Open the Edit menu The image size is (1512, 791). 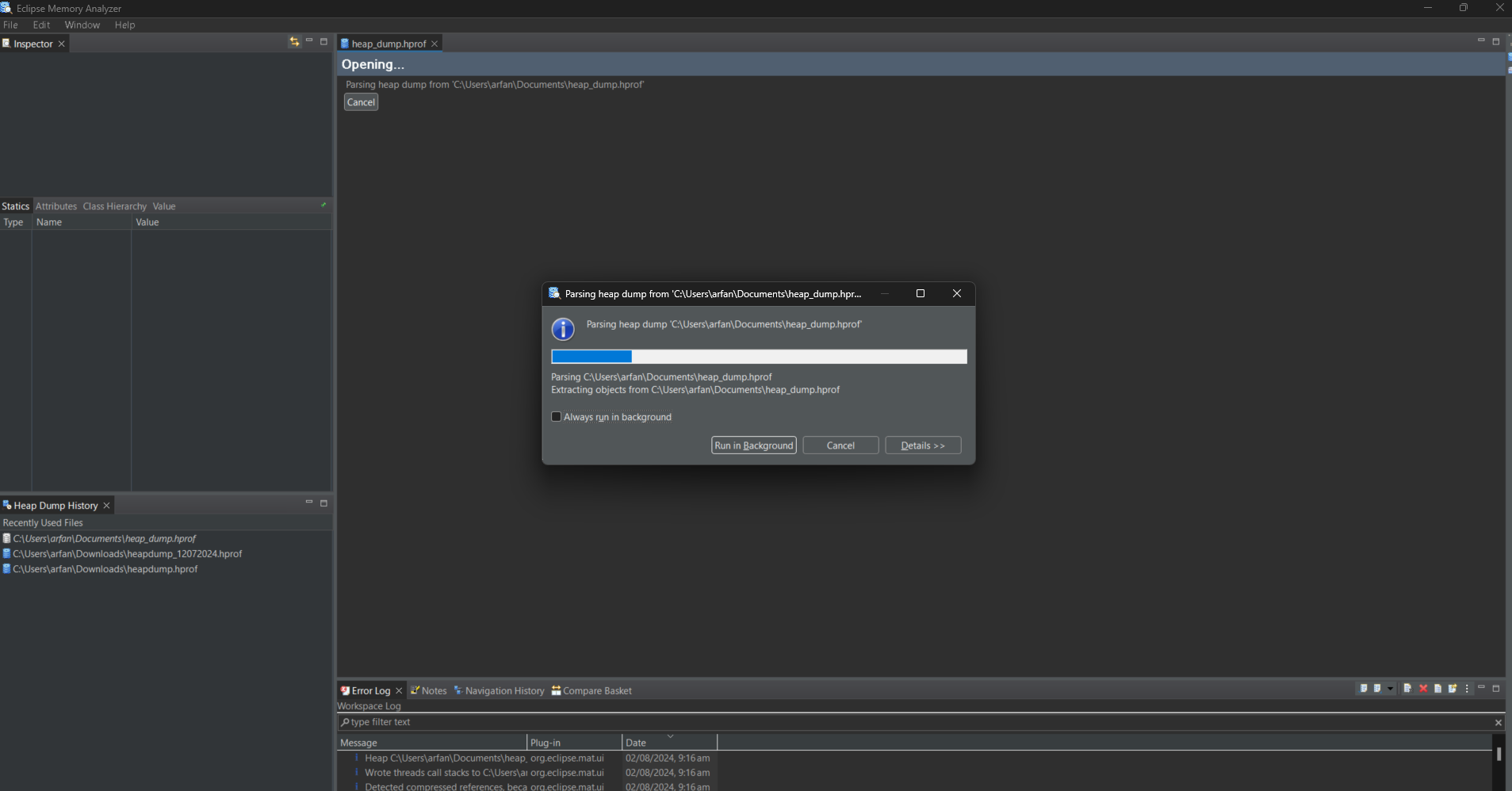41,25
